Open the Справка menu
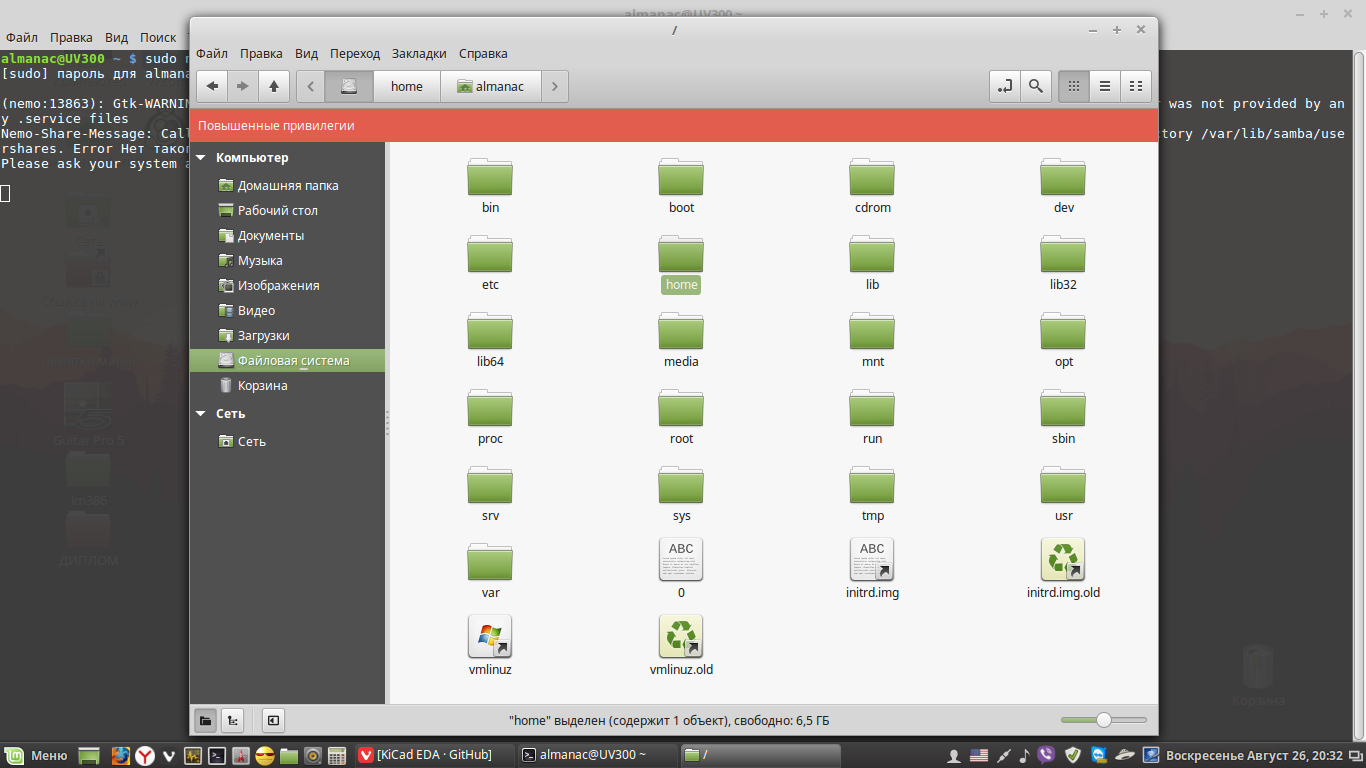Viewport: 1366px width, 768px height. click(x=483, y=53)
